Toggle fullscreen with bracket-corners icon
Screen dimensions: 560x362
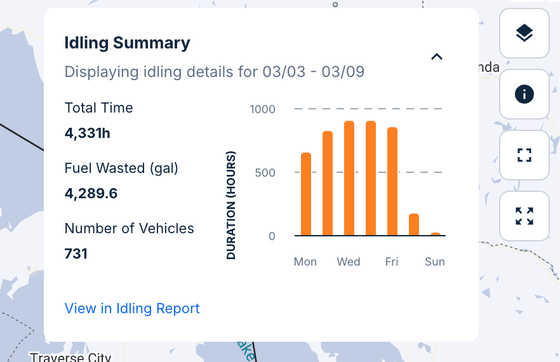point(524,155)
